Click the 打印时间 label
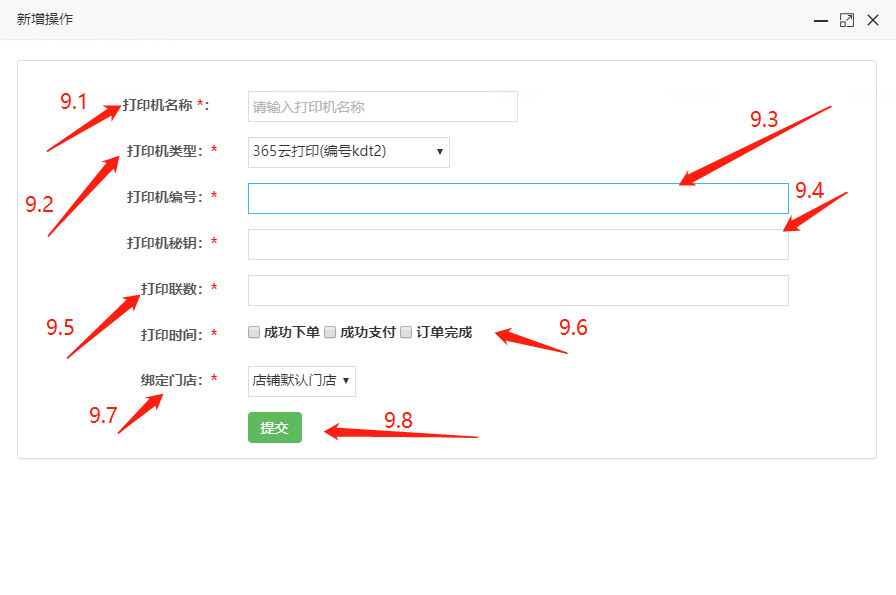 [x=171, y=335]
